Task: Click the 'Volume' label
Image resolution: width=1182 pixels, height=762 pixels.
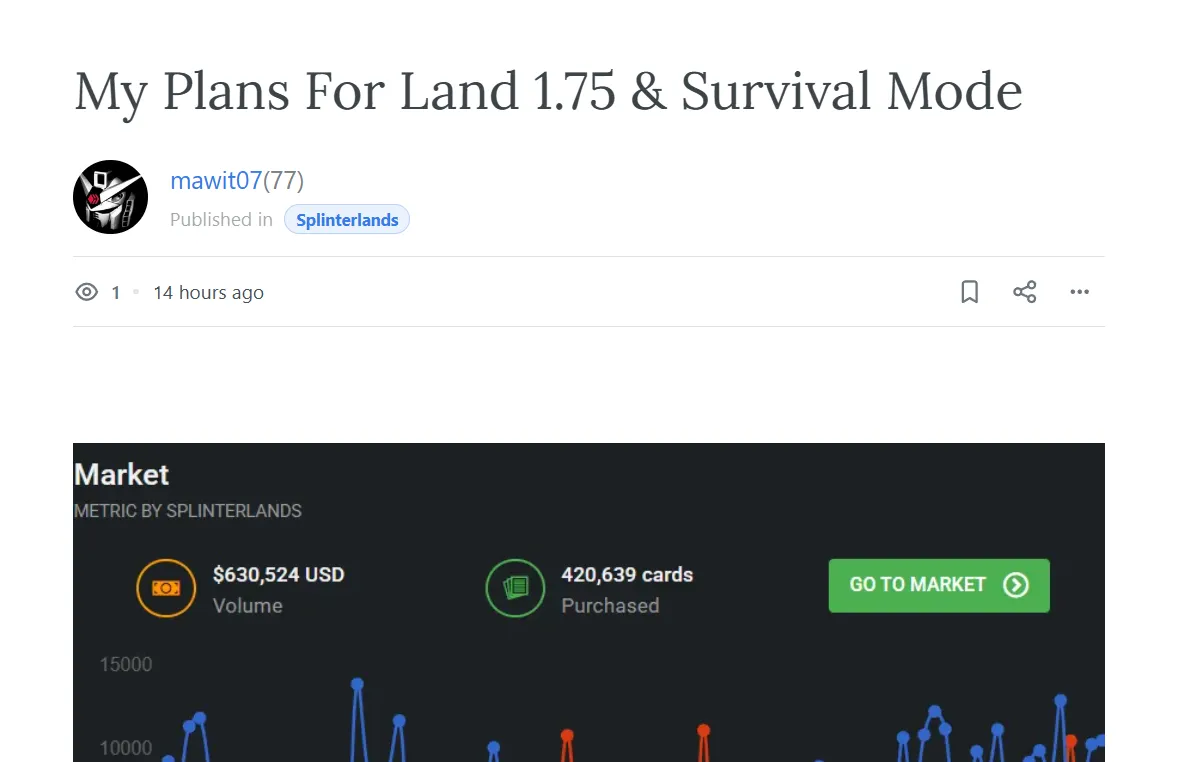Action: (x=247, y=605)
